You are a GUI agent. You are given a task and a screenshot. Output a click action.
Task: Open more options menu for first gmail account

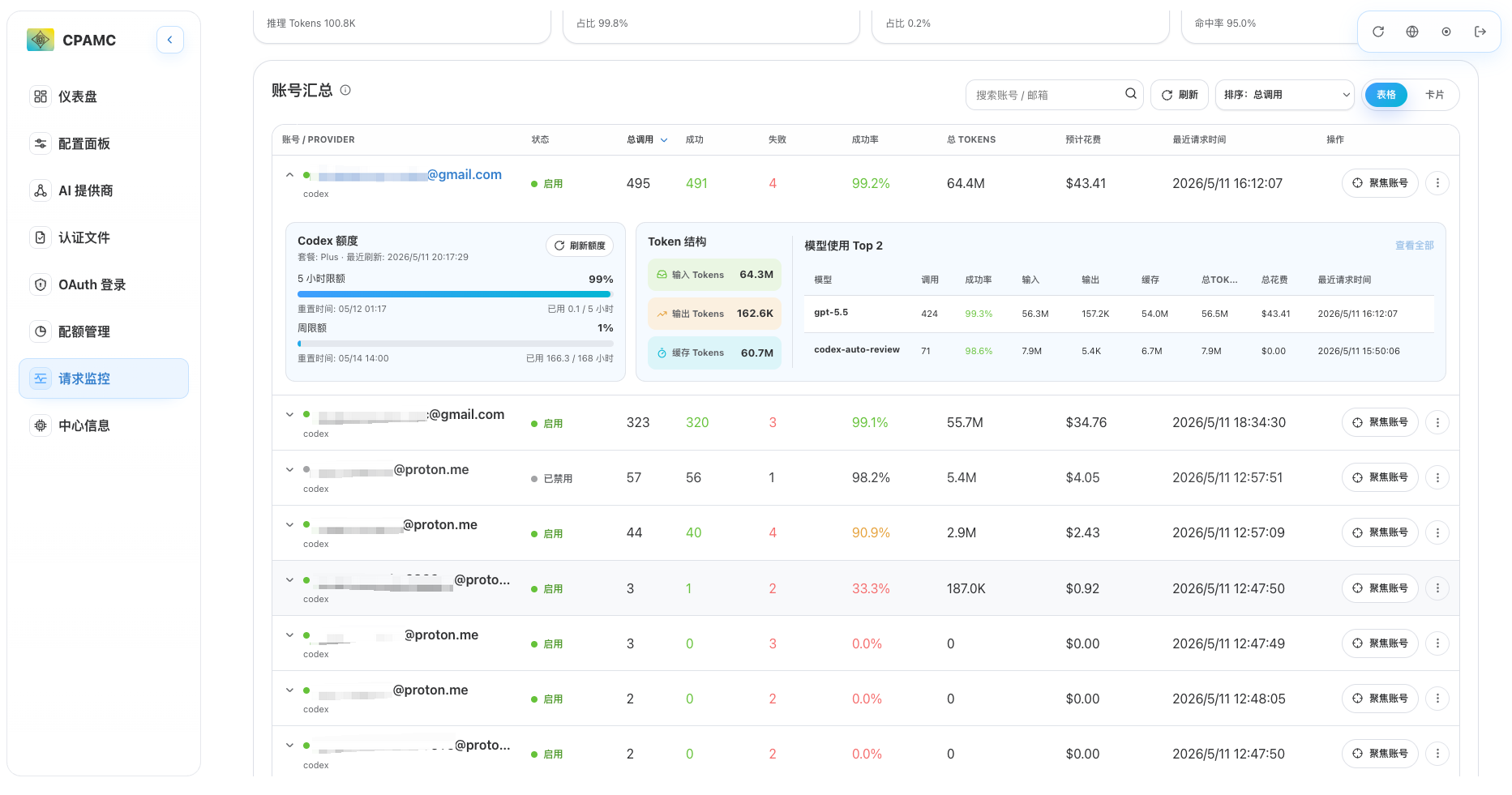[1437, 183]
